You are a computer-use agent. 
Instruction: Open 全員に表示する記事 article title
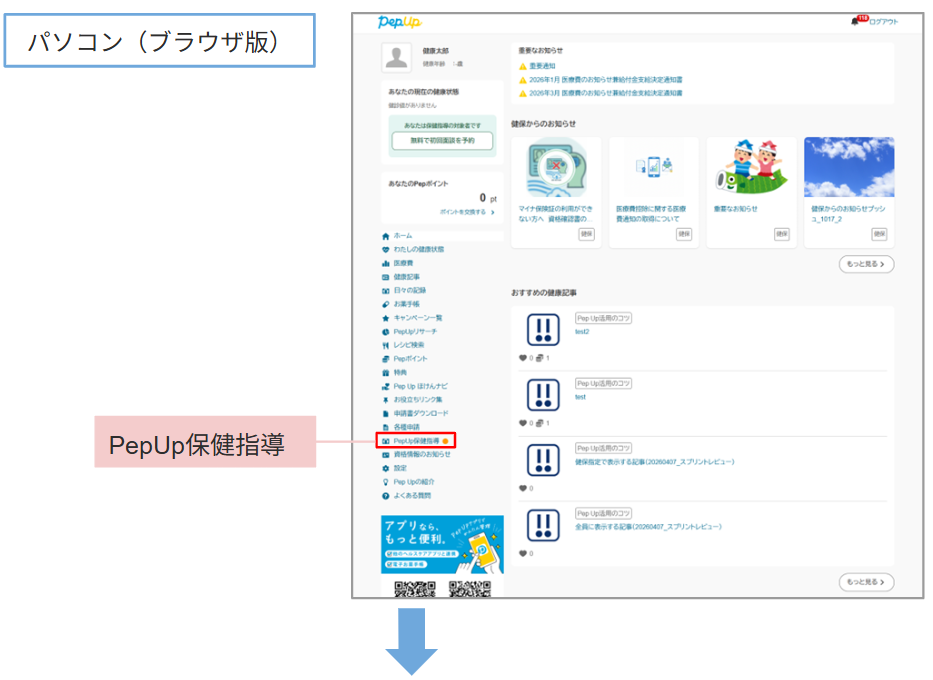point(648,527)
